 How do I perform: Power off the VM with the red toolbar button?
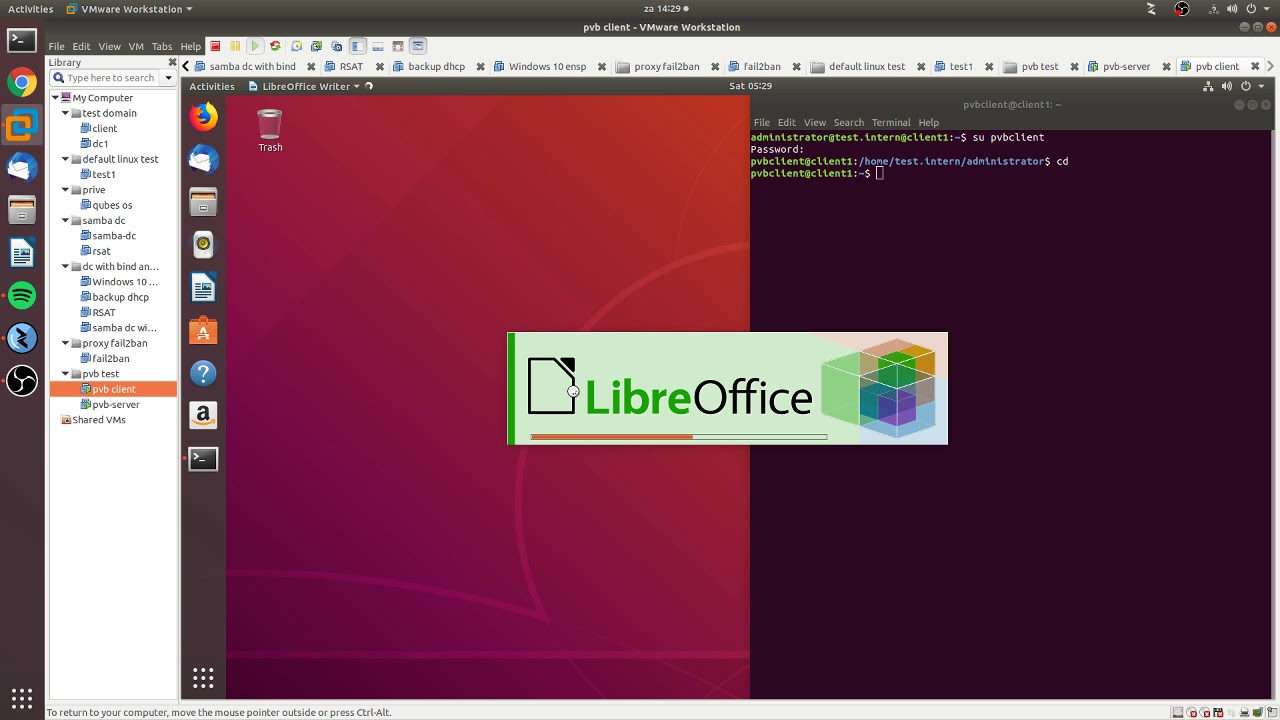[x=214, y=46]
